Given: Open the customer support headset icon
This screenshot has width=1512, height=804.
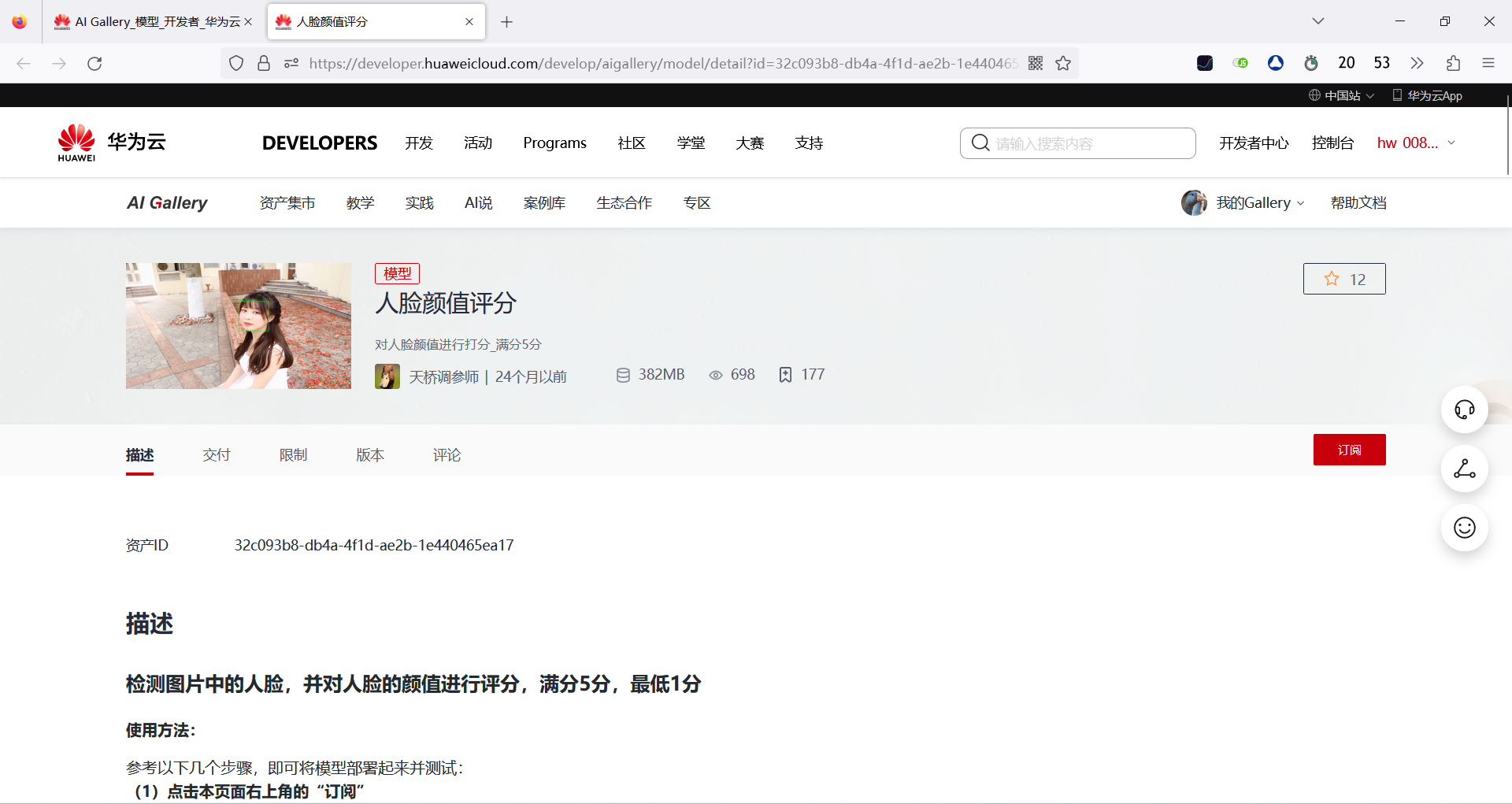Looking at the screenshot, I should pos(1464,409).
